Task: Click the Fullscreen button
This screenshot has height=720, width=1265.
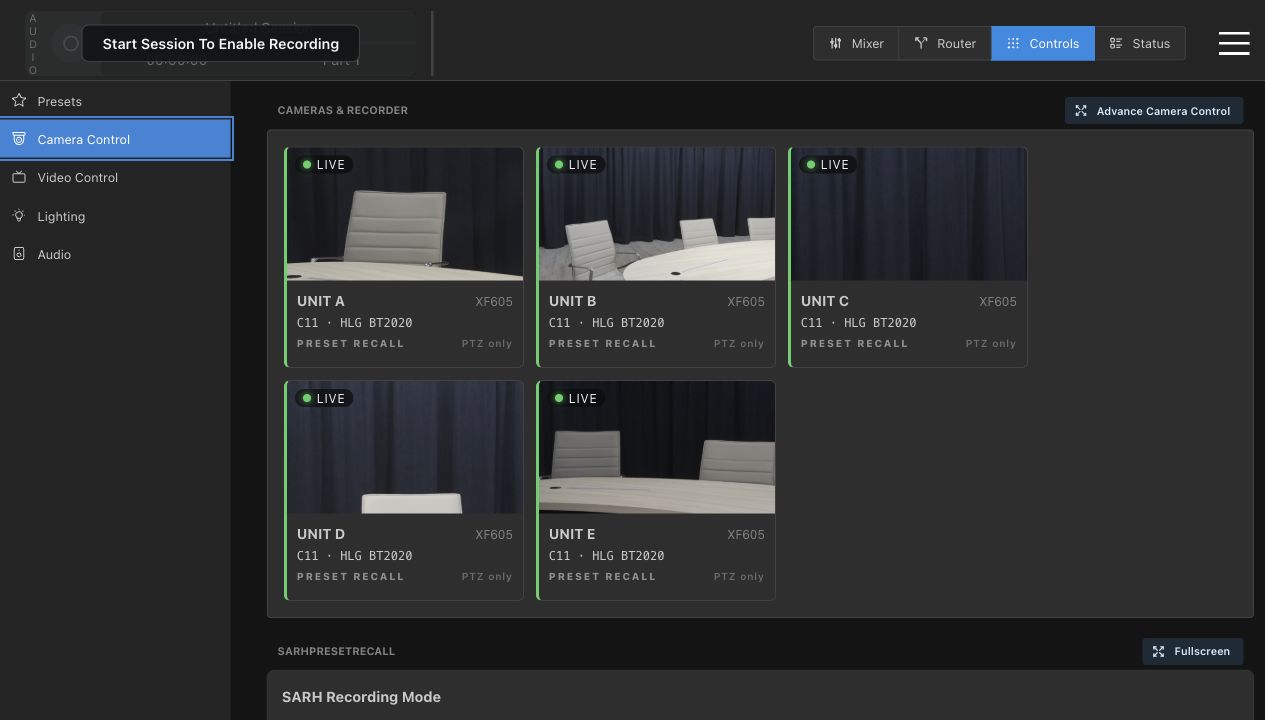Action: click(1192, 651)
